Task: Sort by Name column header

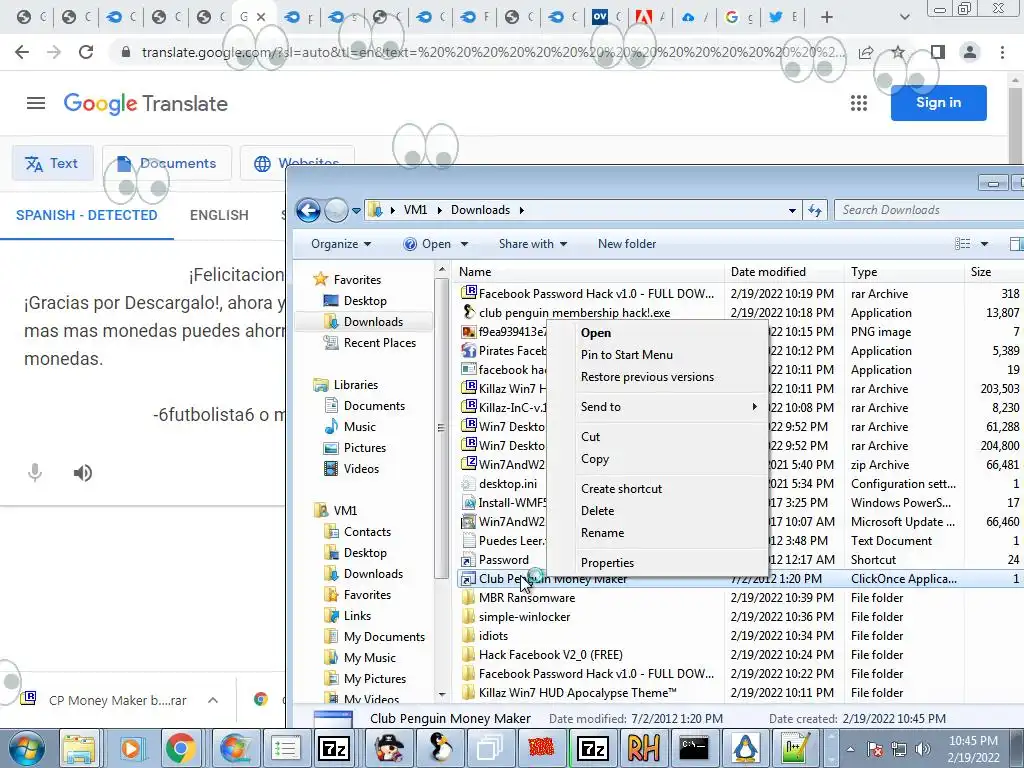Action: tap(590, 272)
